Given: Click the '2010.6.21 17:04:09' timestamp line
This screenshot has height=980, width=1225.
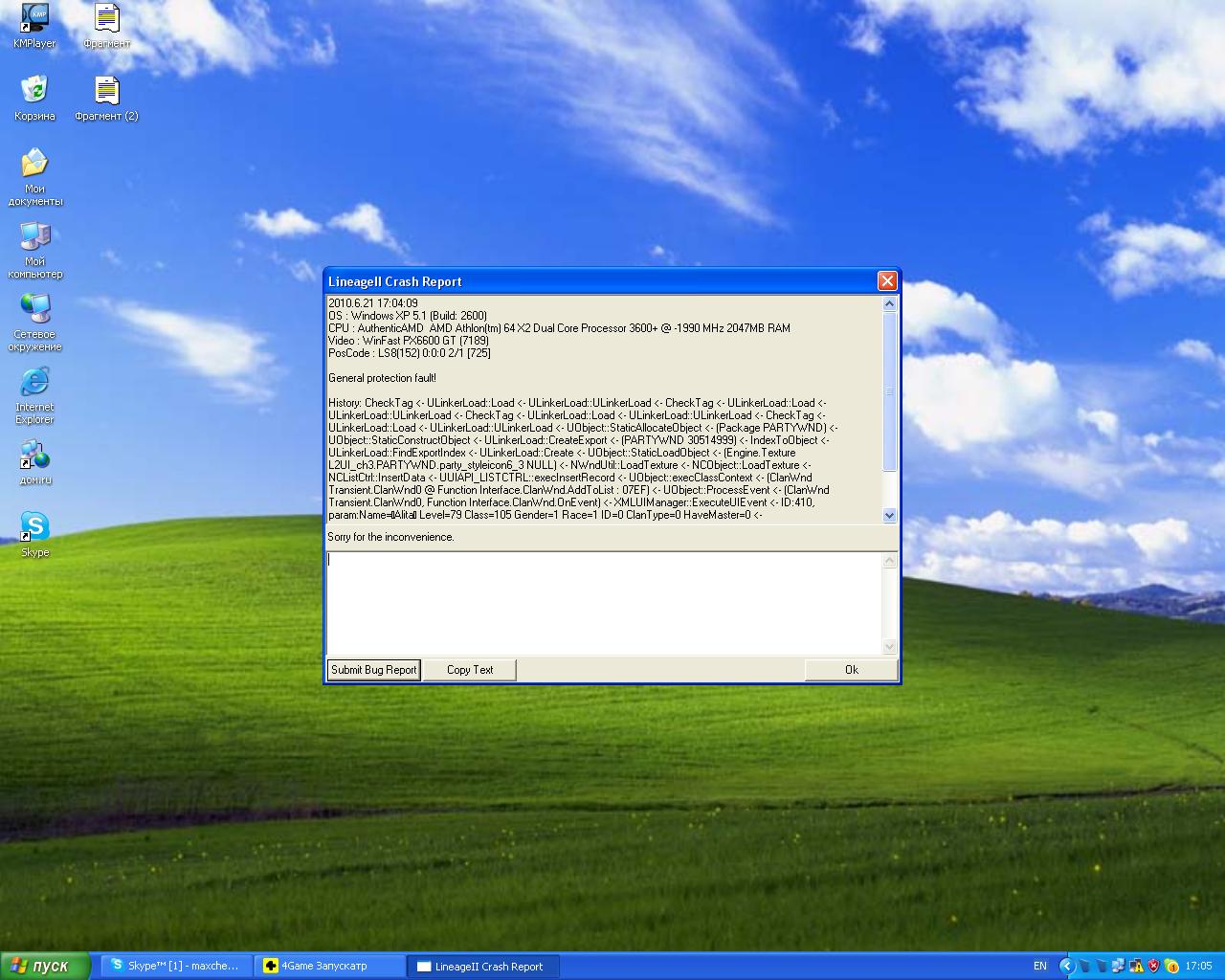Looking at the screenshot, I should (x=373, y=303).
